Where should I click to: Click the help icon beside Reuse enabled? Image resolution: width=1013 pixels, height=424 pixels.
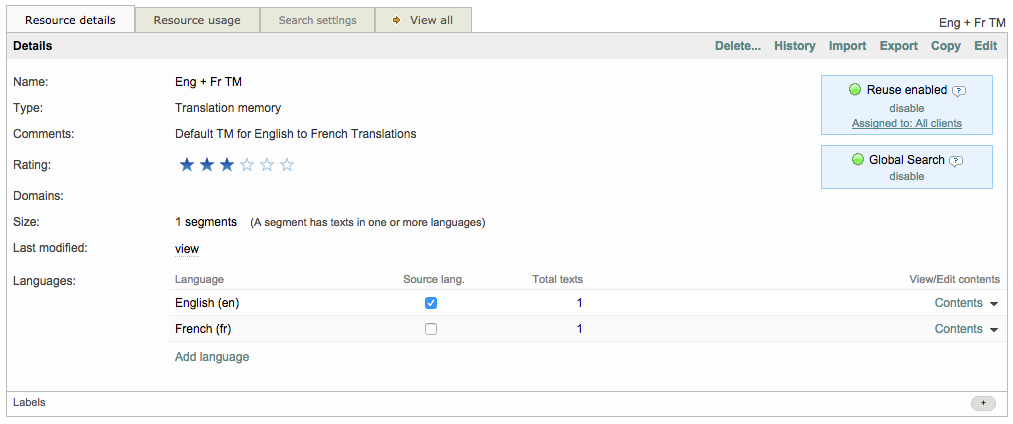[959, 90]
